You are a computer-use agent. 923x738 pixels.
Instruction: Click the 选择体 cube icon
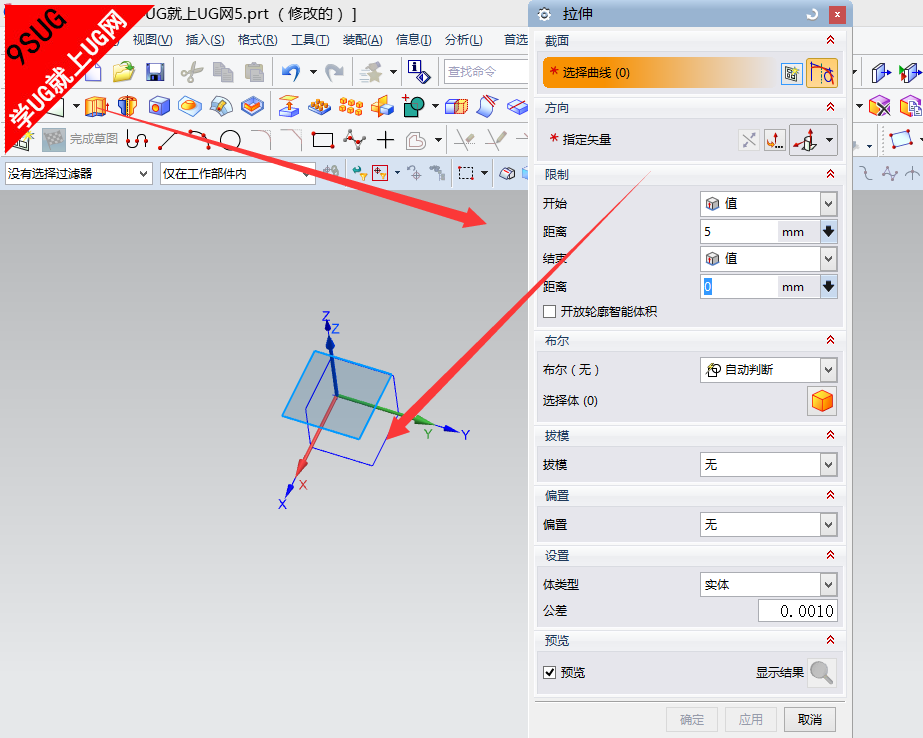click(822, 401)
